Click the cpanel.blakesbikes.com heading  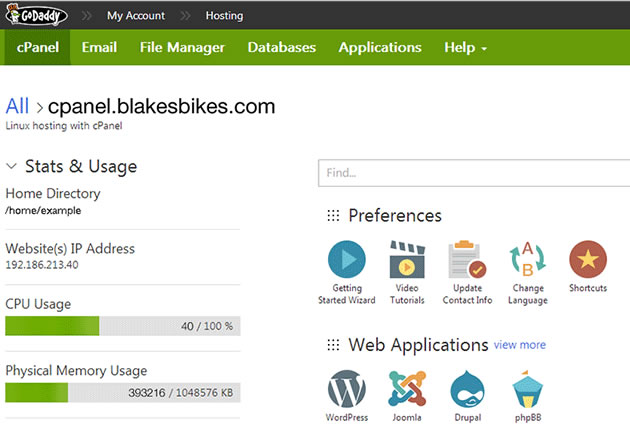click(x=162, y=107)
